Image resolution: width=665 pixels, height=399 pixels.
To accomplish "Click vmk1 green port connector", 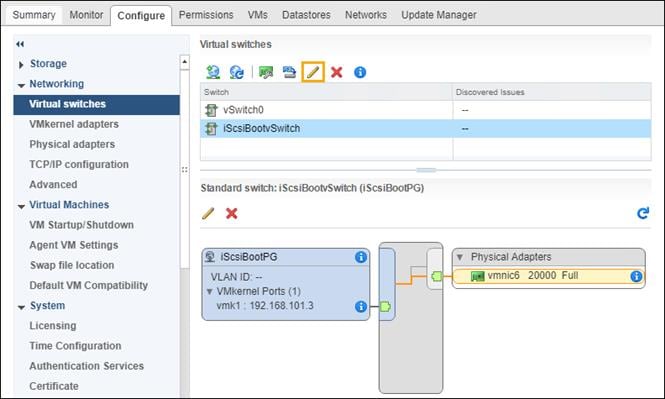I will pos(385,306).
